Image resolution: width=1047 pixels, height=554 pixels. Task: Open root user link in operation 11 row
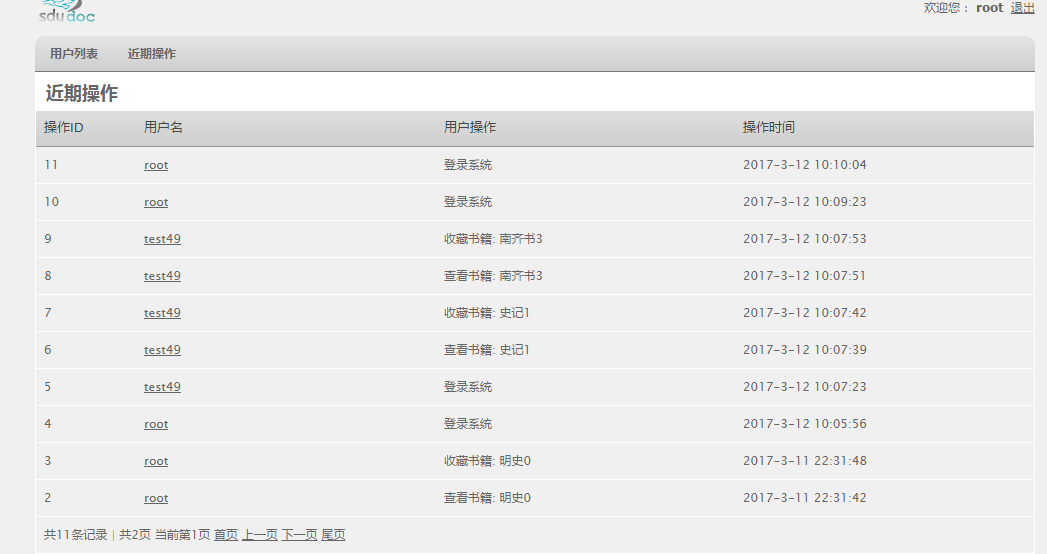click(156, 165)
